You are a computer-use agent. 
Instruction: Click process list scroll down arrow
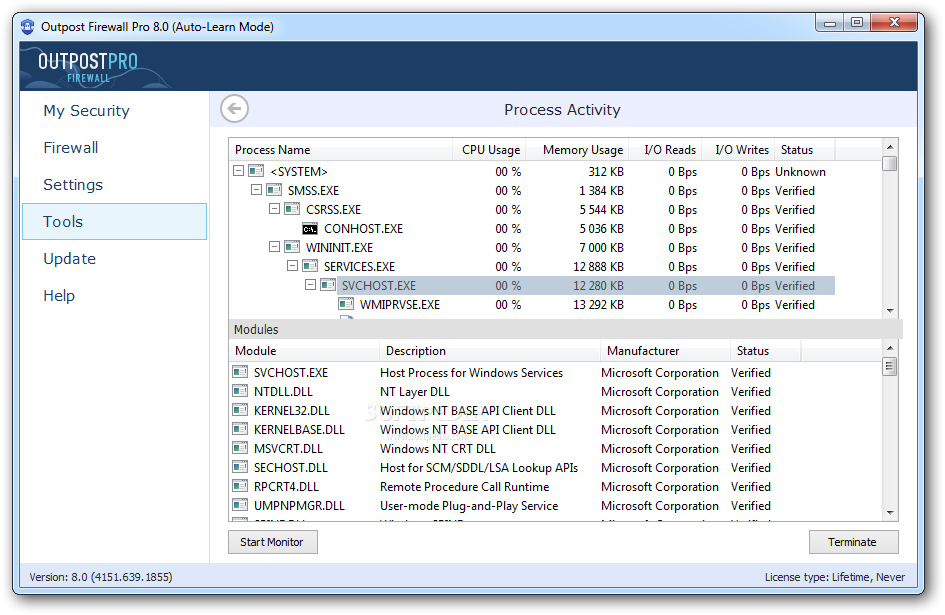[x=890, y=311]
